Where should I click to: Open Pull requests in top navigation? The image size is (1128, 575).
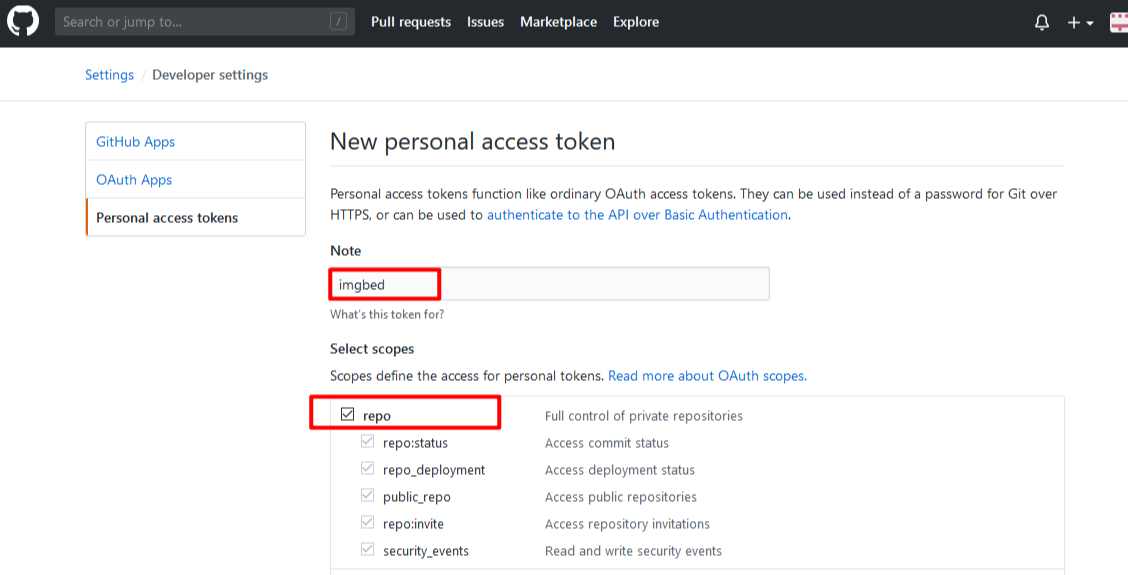pyautogui.click(x=411, y=22)
